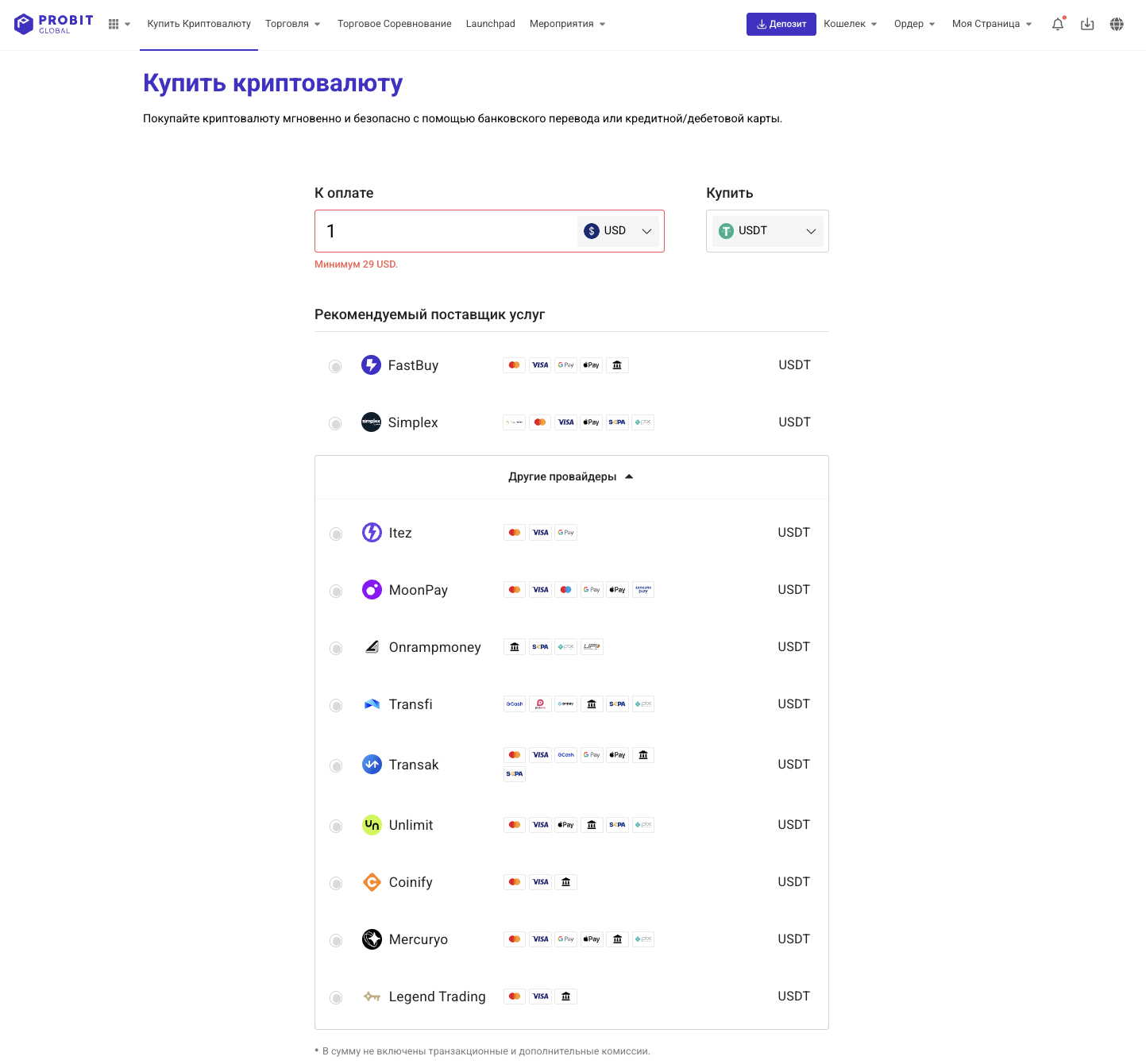Click the MoonPay provider logo
The width and height of the screenshot is (1146, 1064).
[372, 590]
